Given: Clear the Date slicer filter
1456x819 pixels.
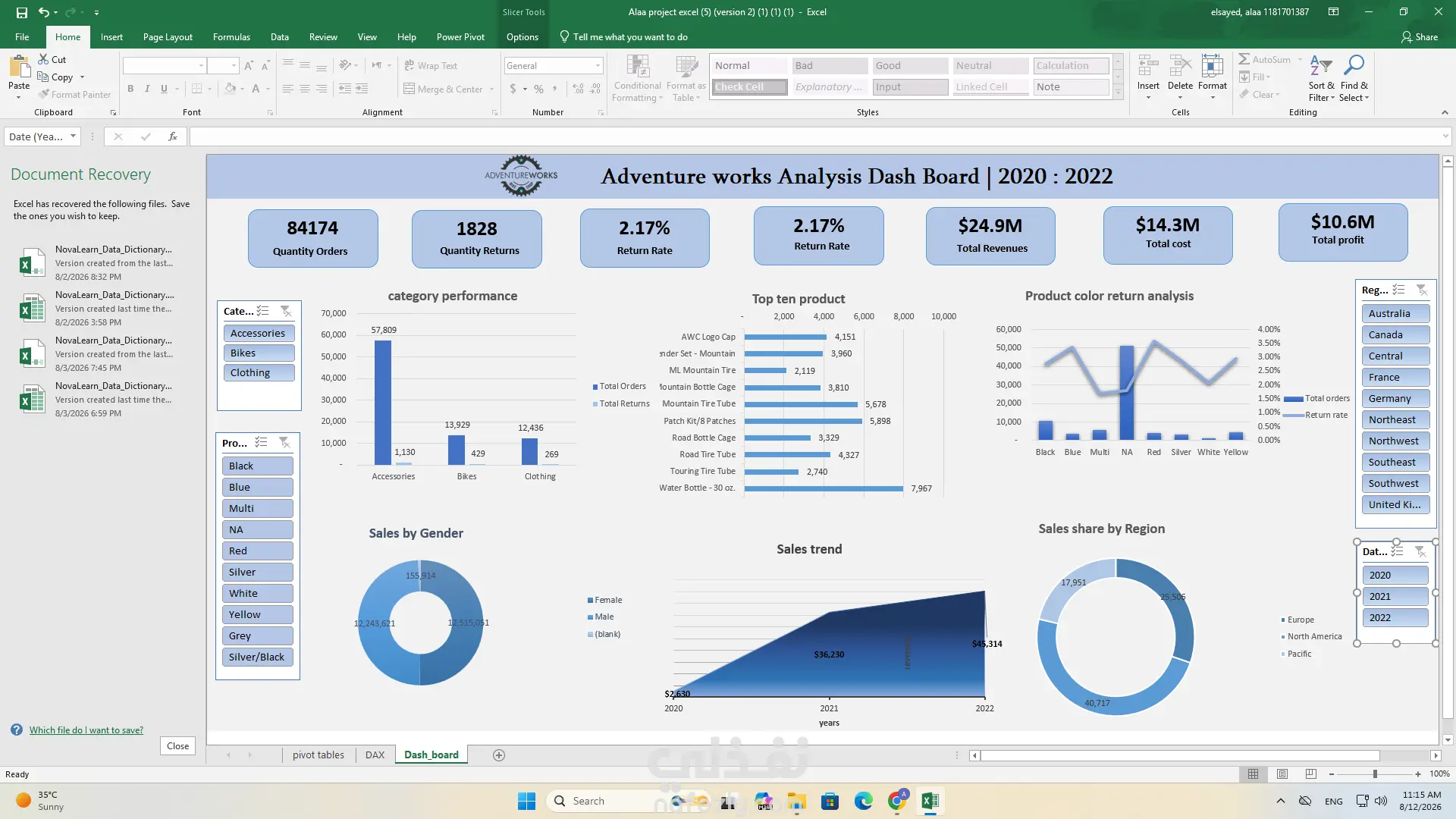Looking at the screenshot, I should click(x=1420, y=551).
